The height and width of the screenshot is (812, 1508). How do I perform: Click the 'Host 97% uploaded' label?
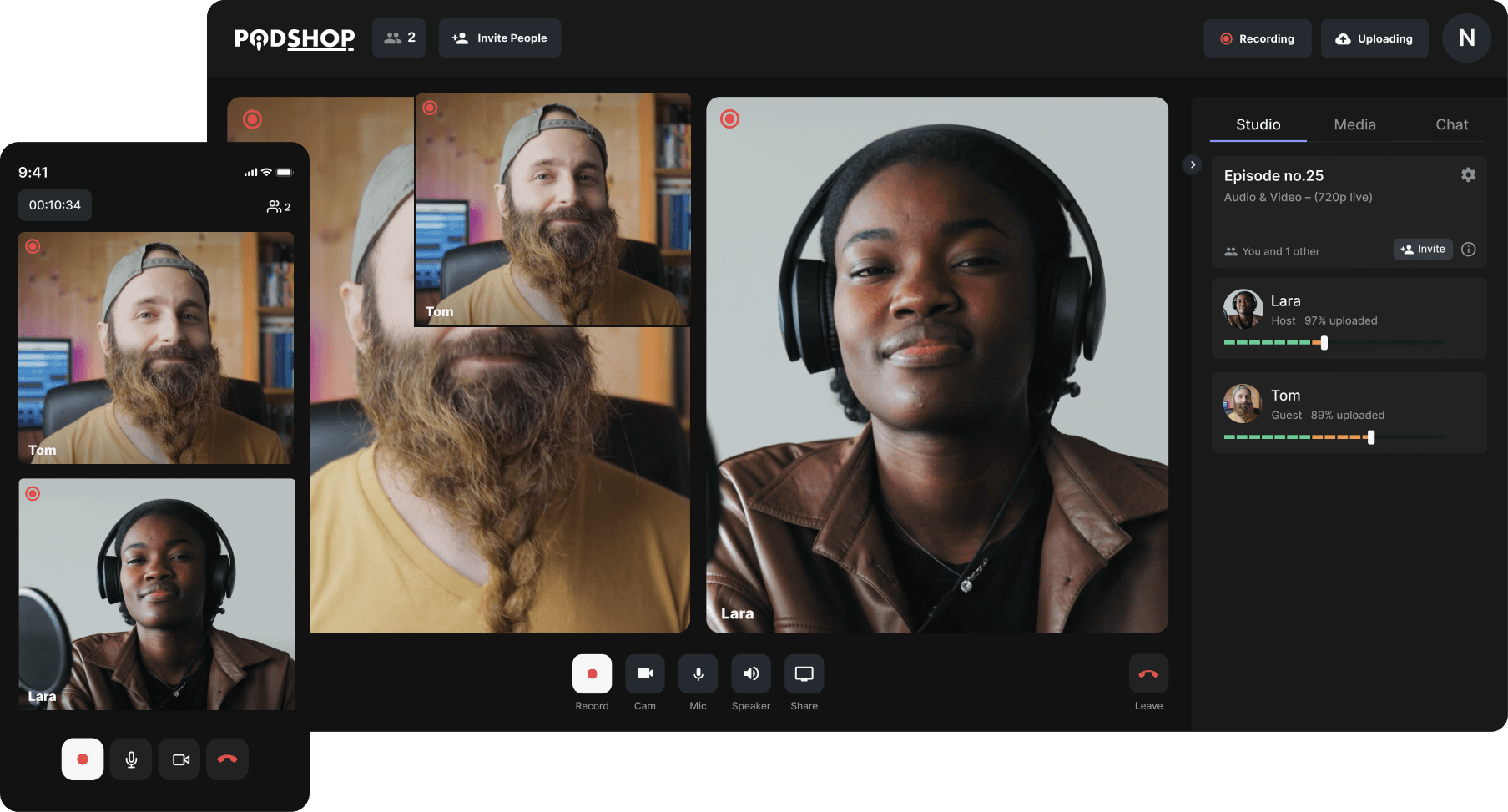click(x=1324, y=320)
